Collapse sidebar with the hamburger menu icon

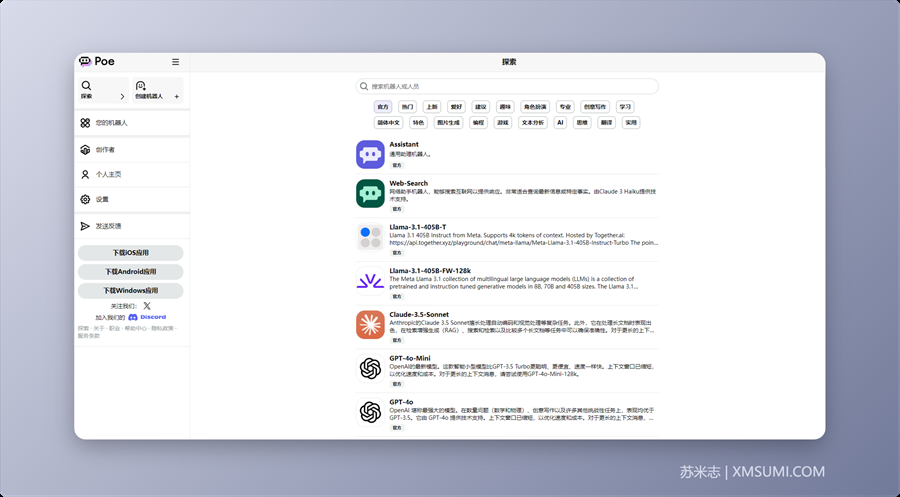[176, 62]
